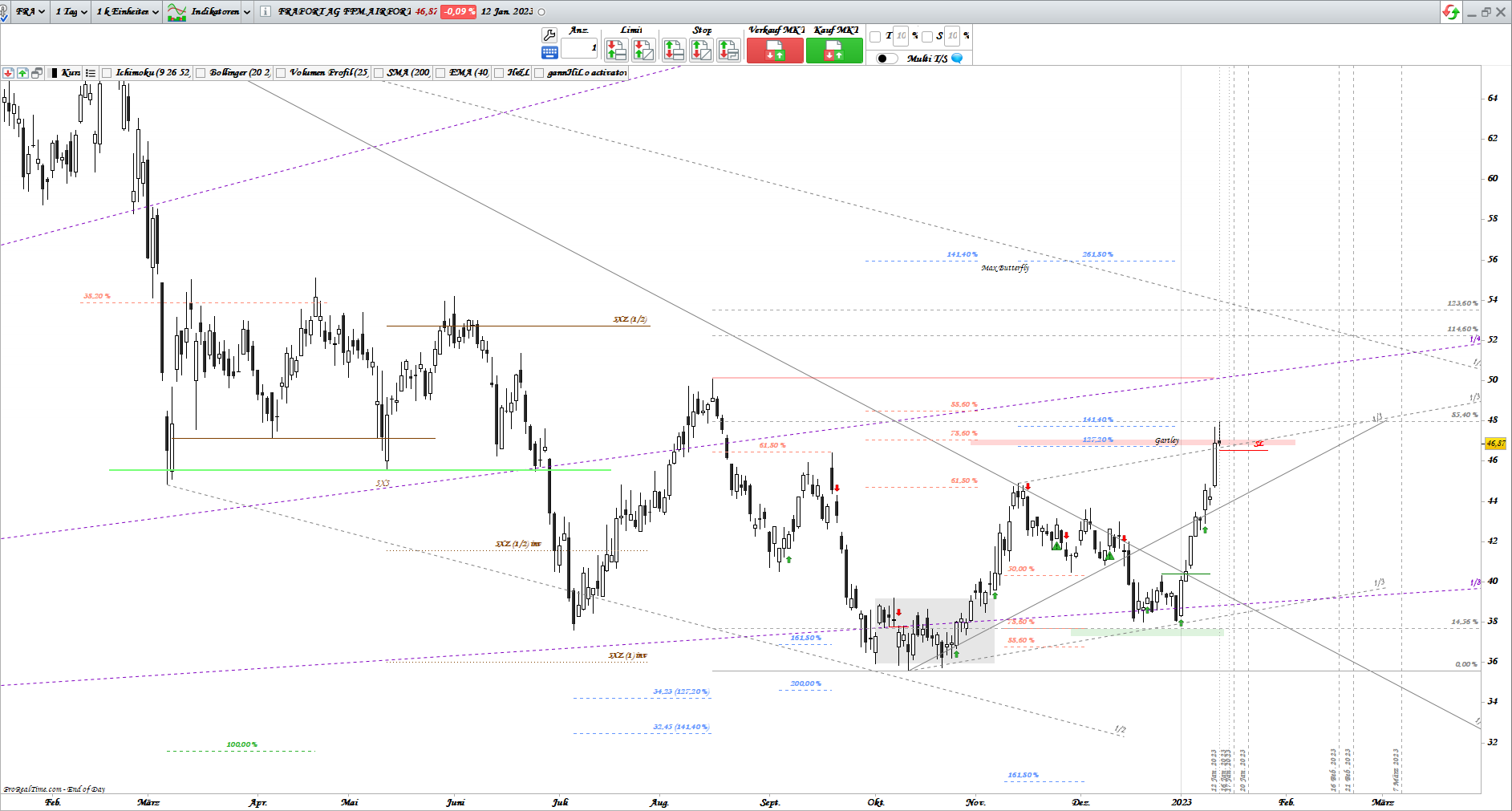Enable the Ichimoku indicator checkbox
The image size is (1512, 811).
tap(107, 73)
